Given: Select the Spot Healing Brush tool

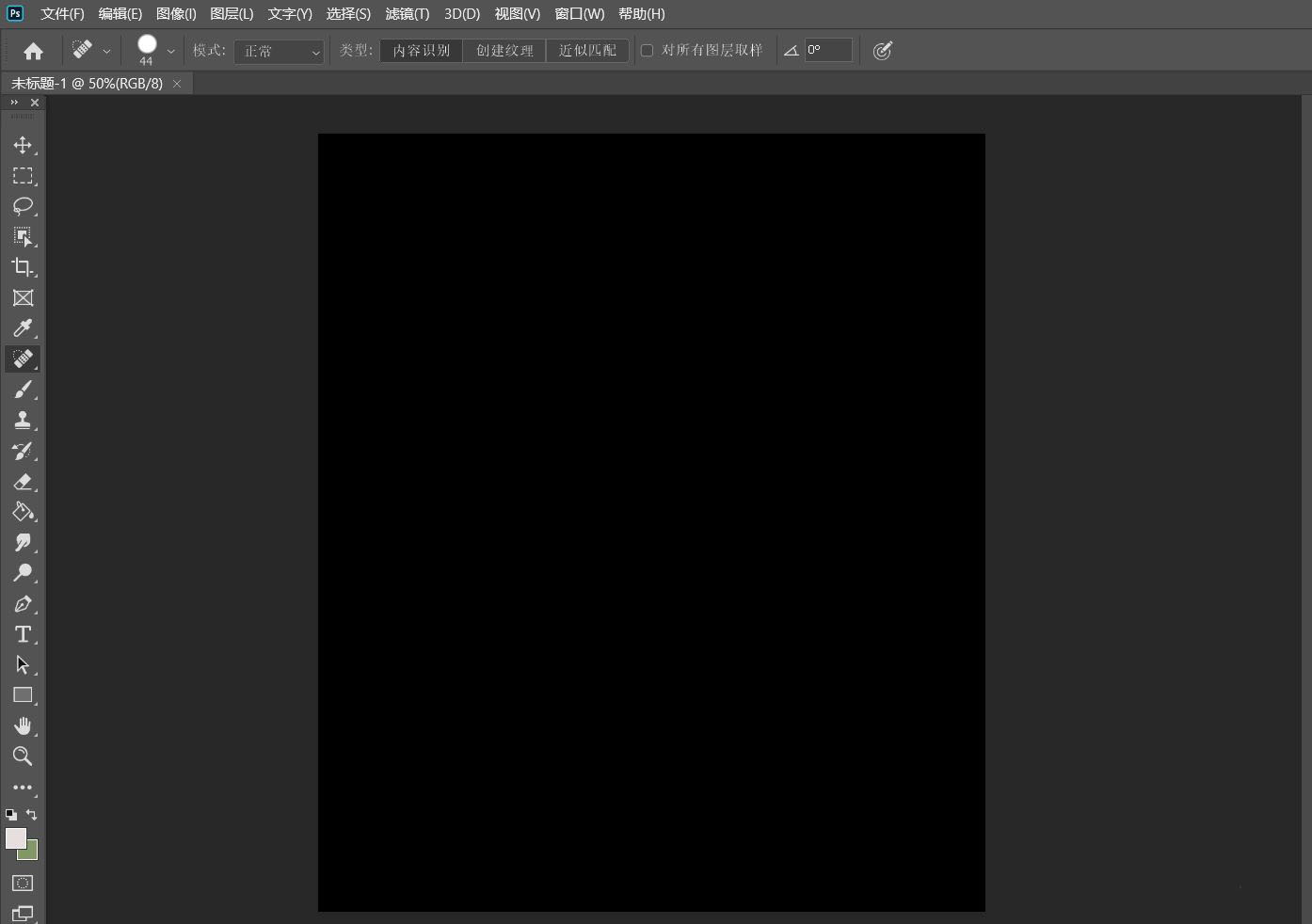Looking at the screenshot, I should (x=23, y=358).
